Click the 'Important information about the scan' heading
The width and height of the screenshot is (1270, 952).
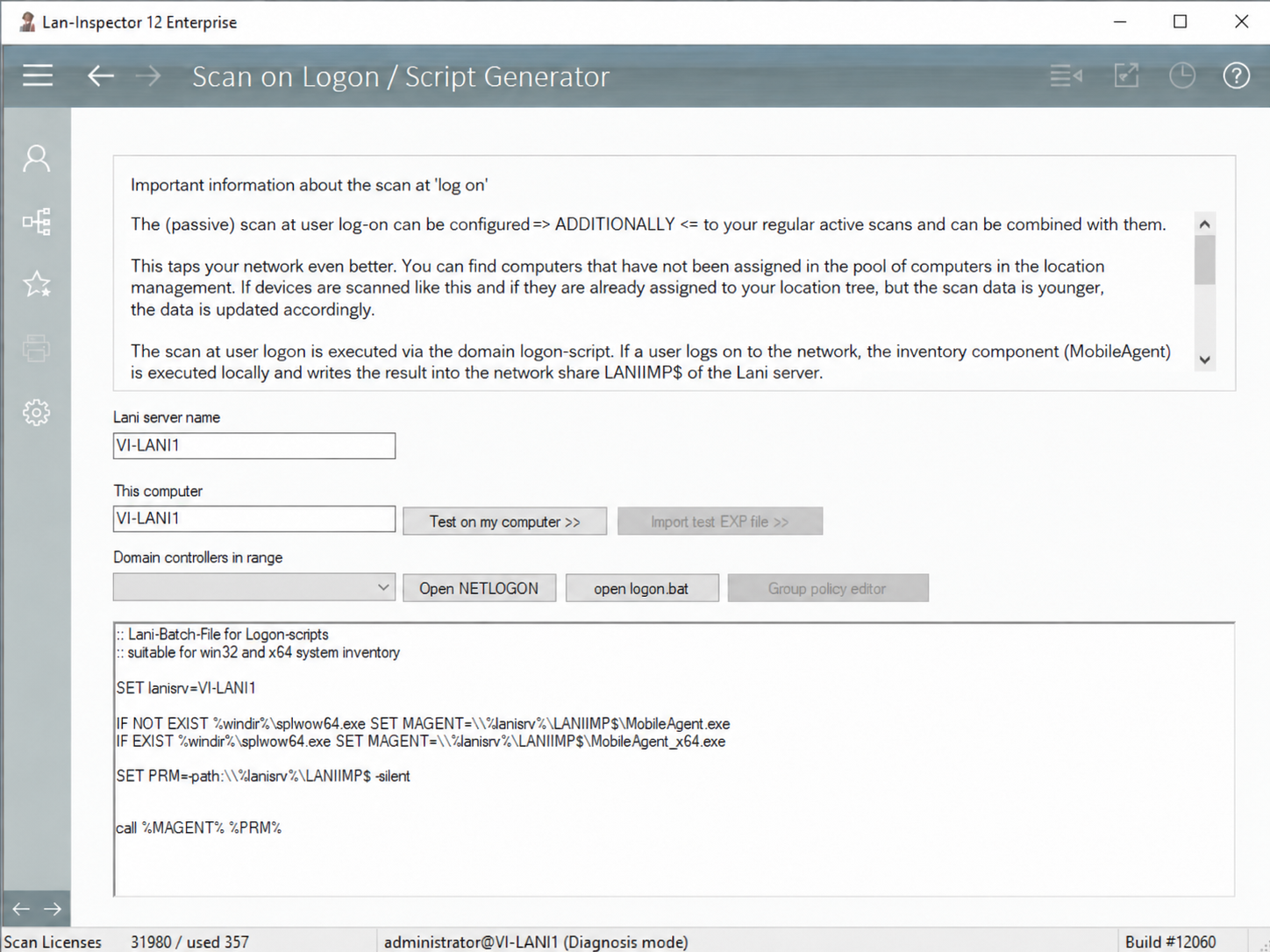pyautogui.click(x=309, y=185)
